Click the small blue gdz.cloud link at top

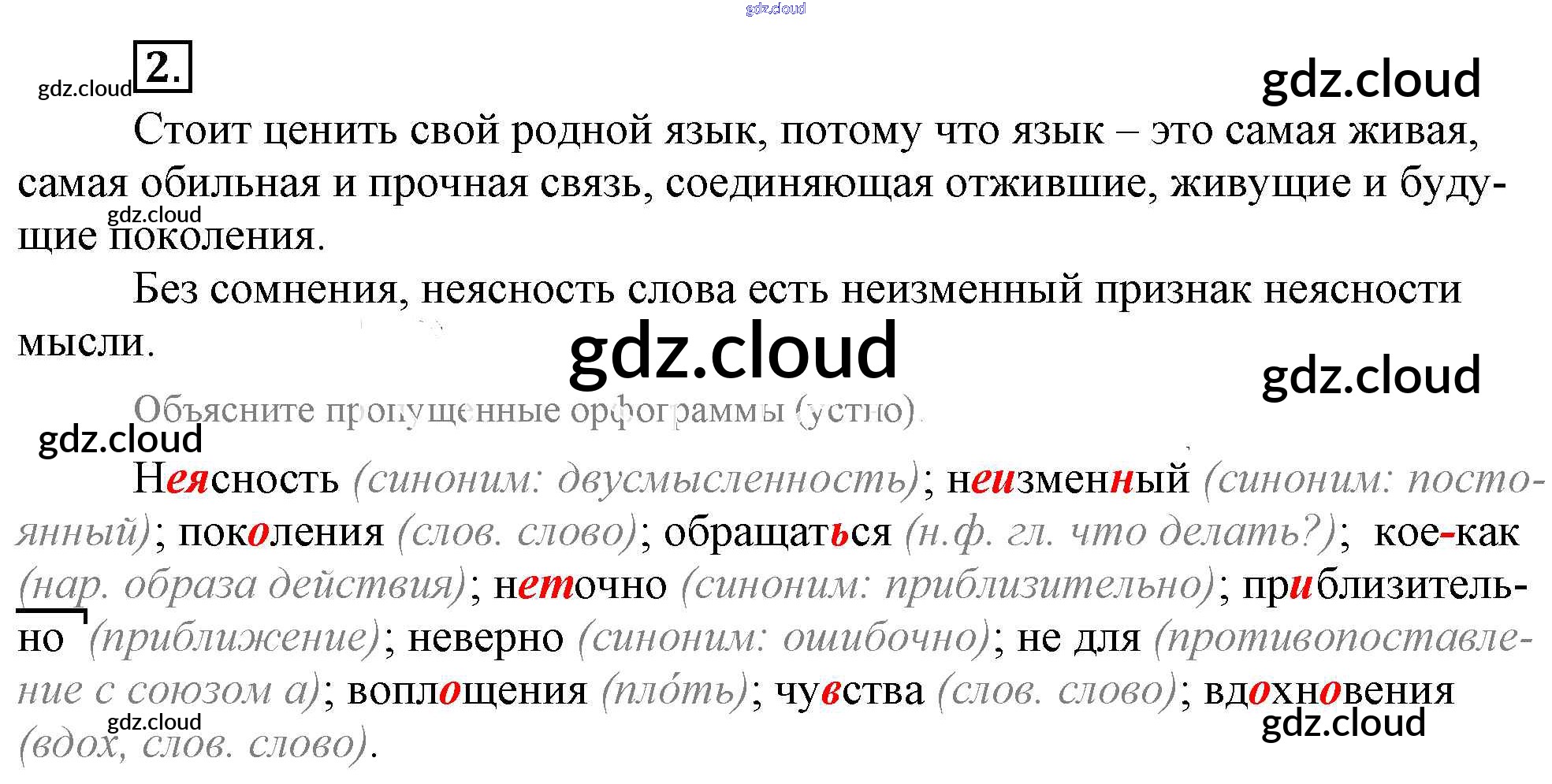point(775,9)
